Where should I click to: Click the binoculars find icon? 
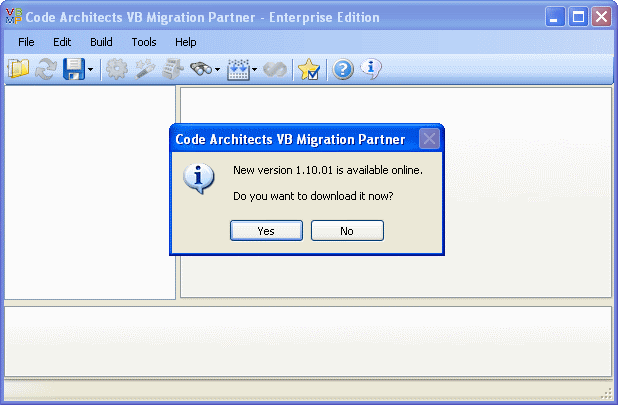[x=201, y=69]
